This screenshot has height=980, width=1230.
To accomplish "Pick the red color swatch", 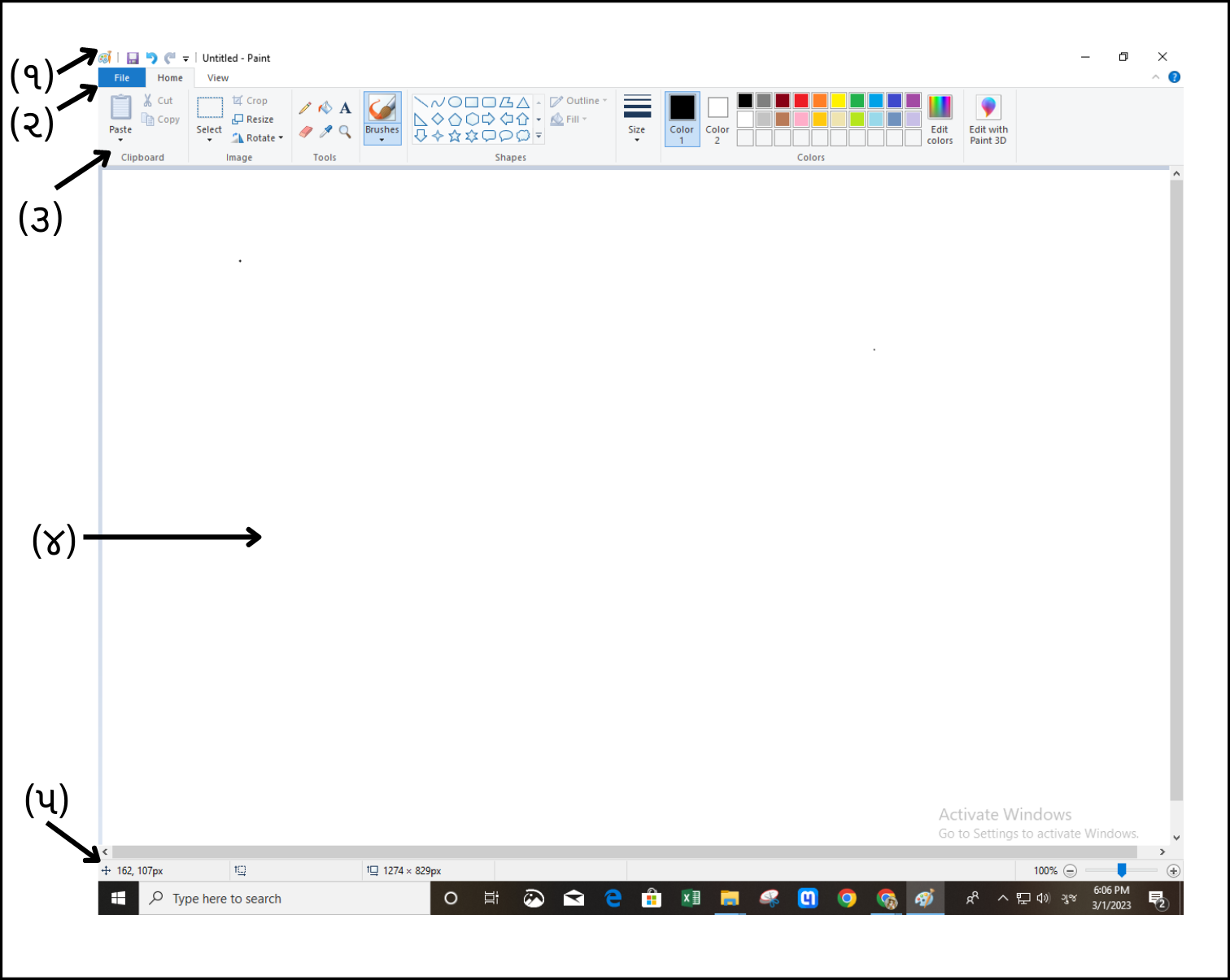I will 801,101.
